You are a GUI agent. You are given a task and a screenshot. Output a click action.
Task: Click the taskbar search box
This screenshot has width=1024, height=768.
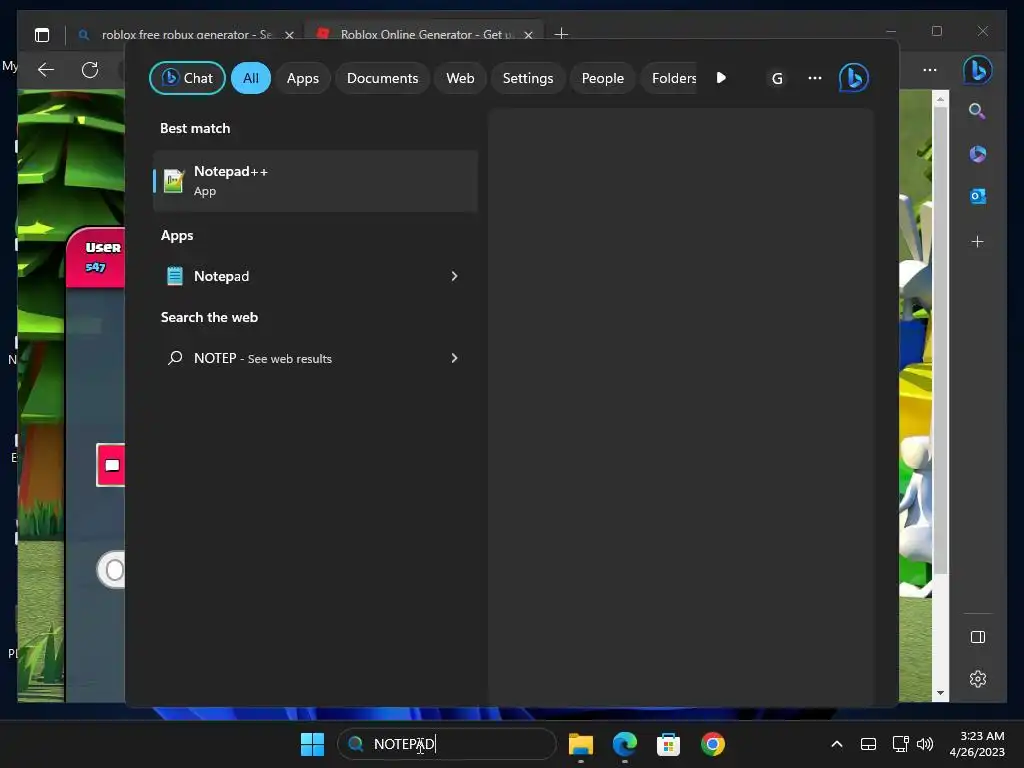pos(447,744)
